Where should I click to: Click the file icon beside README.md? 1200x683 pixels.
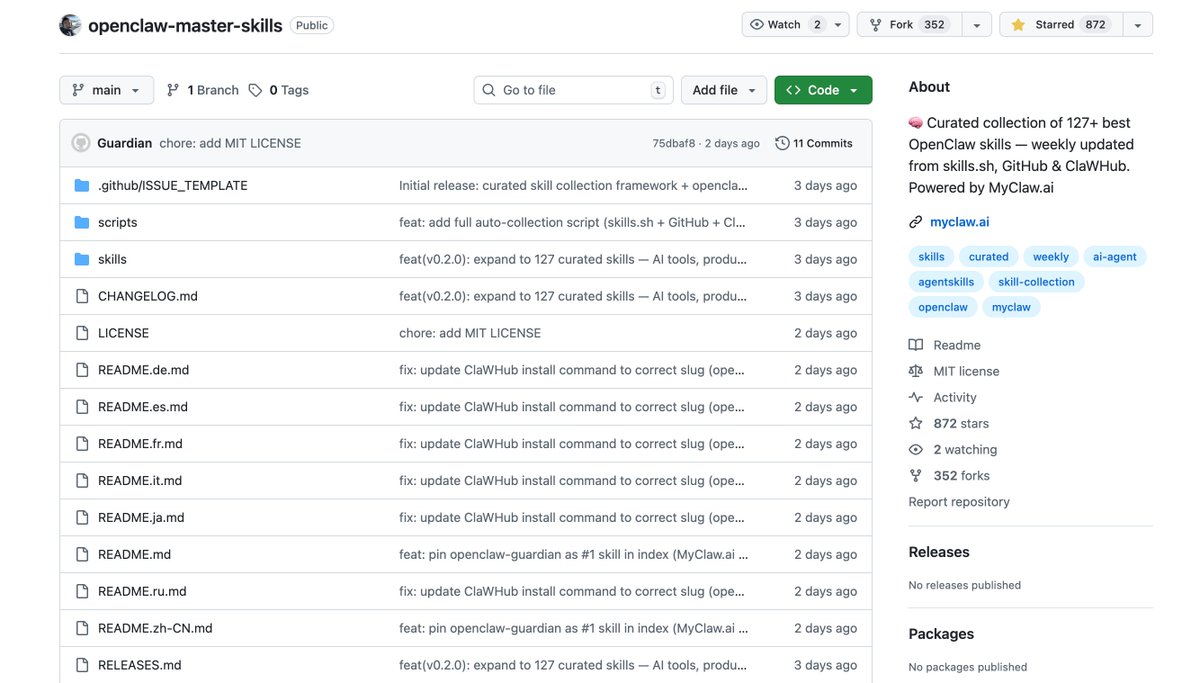pos(82,554)
